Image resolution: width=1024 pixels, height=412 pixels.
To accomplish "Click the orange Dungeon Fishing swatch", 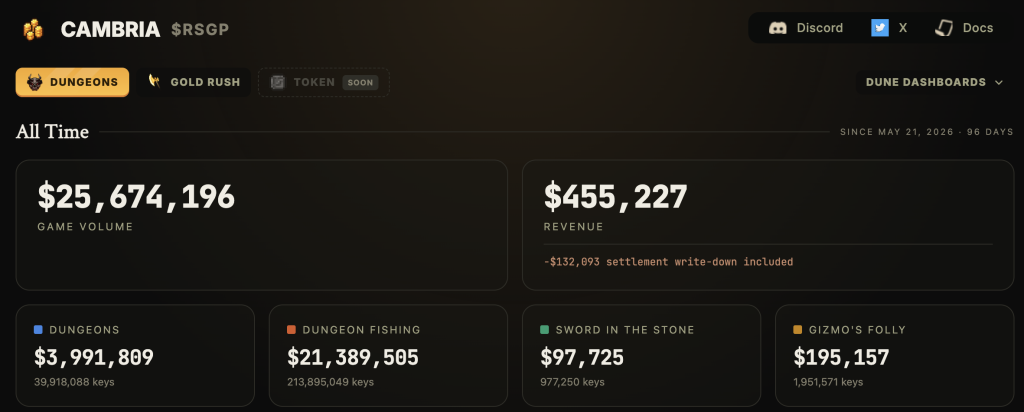I will [x=291, y=330].
